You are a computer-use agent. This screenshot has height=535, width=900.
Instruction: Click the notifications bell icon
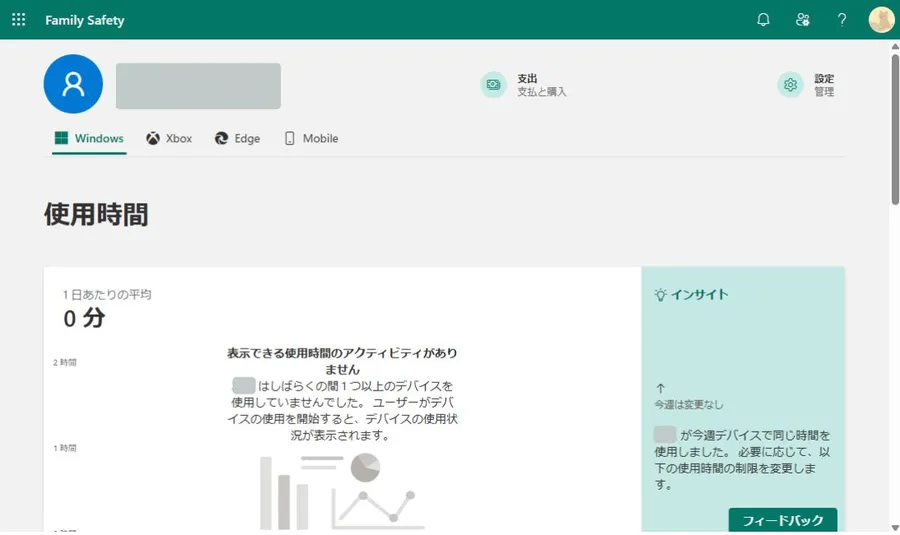[x=763, y=20]
